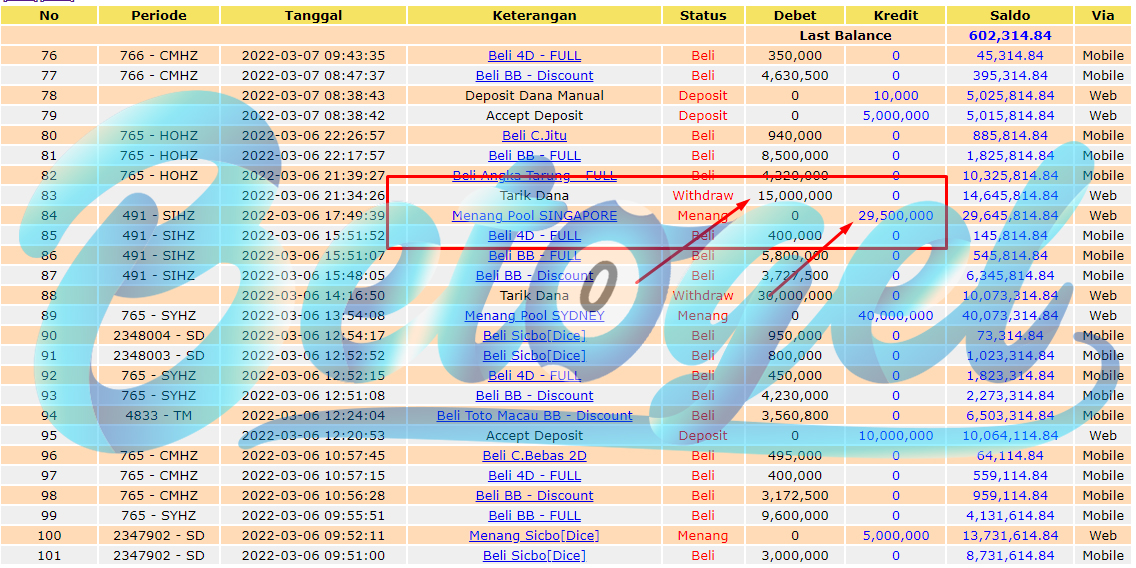1136x568 pixels.
Task: Open Beli 4D - FULL link in row 76
Action: [x=534, y=56]
